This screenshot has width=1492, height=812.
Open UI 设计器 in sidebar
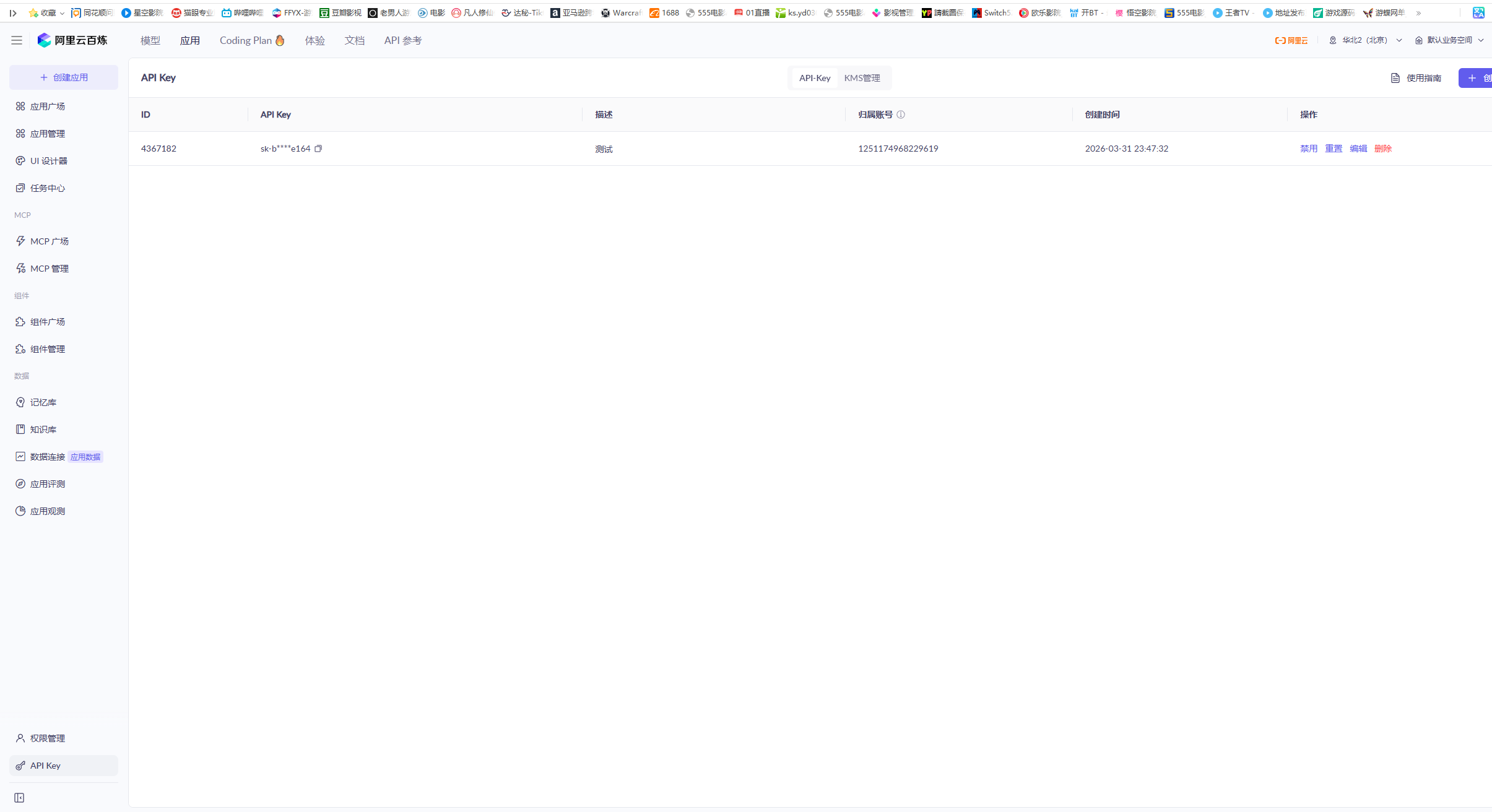tap(48, 161)
